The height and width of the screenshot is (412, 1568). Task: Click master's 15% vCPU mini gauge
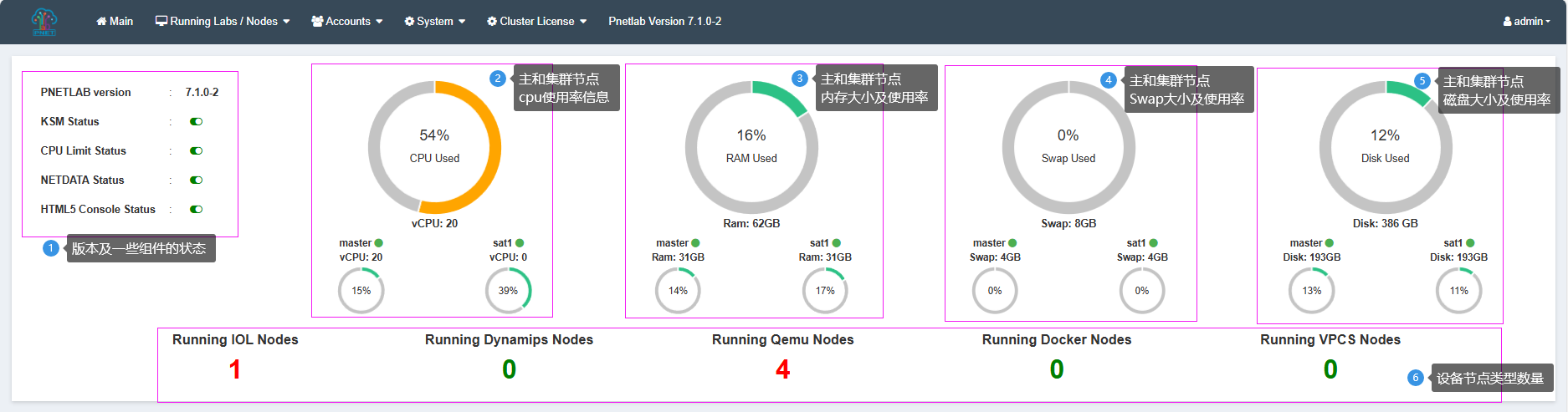point(361,291)
